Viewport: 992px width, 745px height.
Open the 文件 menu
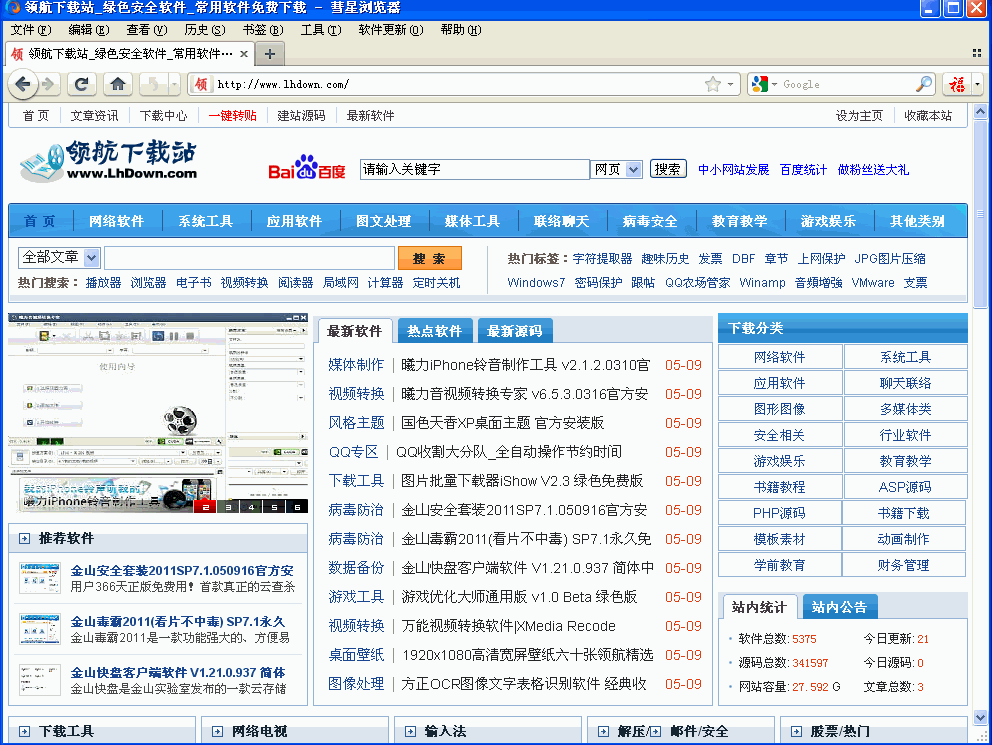[x=30, y=30]
